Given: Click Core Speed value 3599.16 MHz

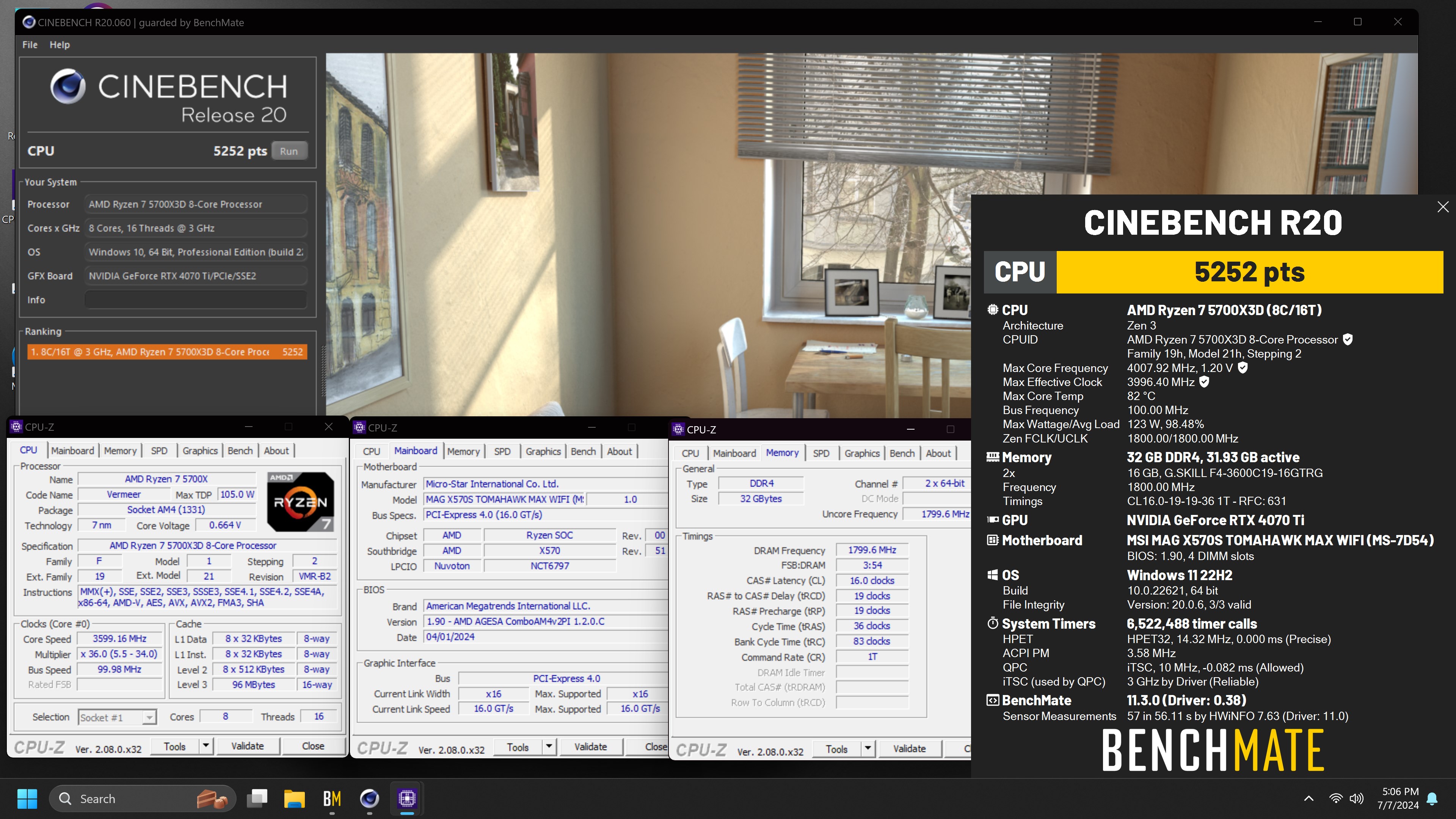Looking at the screenshot, I should tap(120, 639).
